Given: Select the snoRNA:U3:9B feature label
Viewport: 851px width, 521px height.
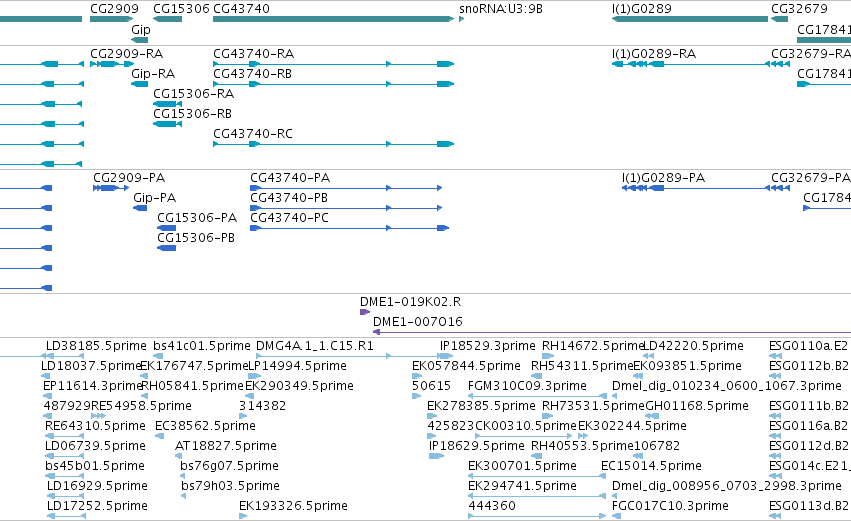Looking at the screenshot, I should pos(500,9).
